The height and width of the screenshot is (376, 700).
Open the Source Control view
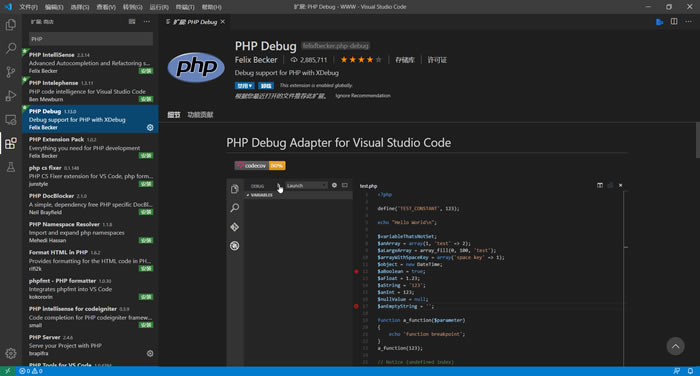pyautogui.click(x=11, y=71)
